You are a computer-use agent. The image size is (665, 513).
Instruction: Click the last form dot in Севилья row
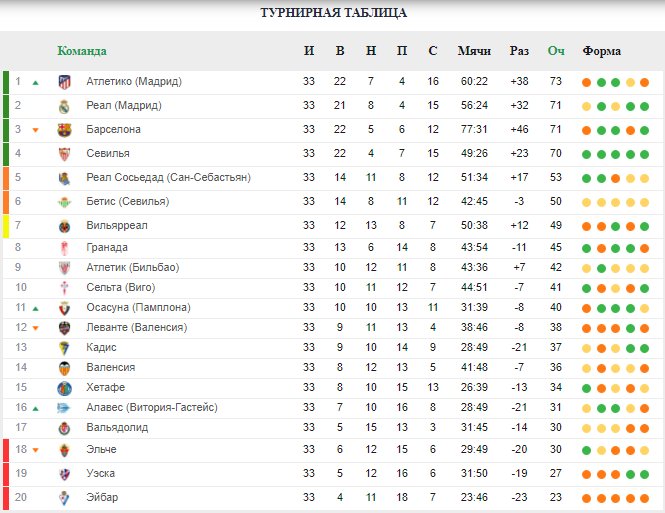tap(645, 154)
